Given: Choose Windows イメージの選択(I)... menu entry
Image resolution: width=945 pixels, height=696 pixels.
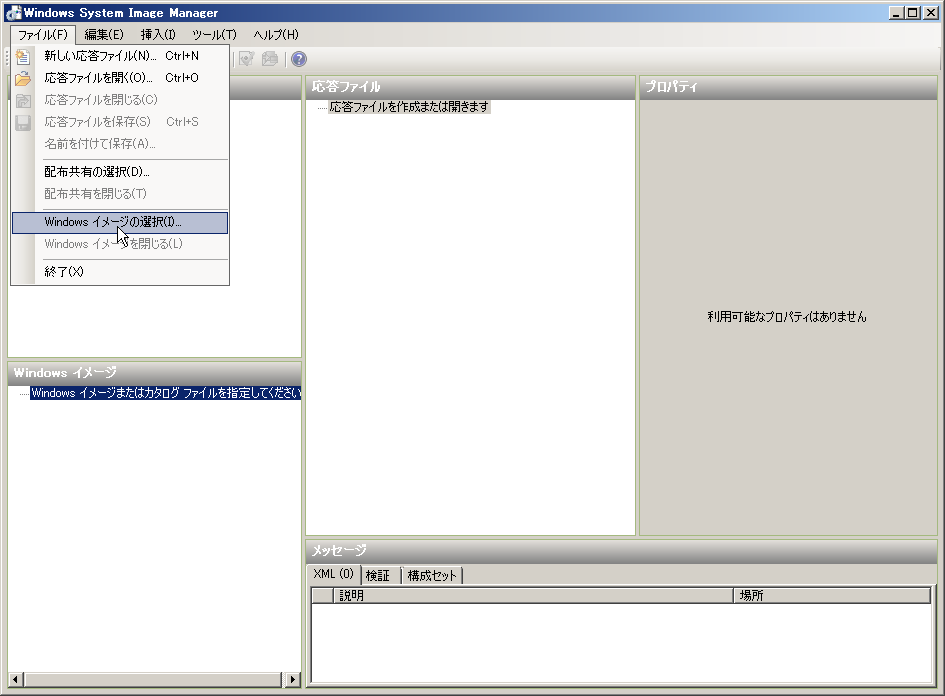Looking at the screenshot, I should pos(120,222).
